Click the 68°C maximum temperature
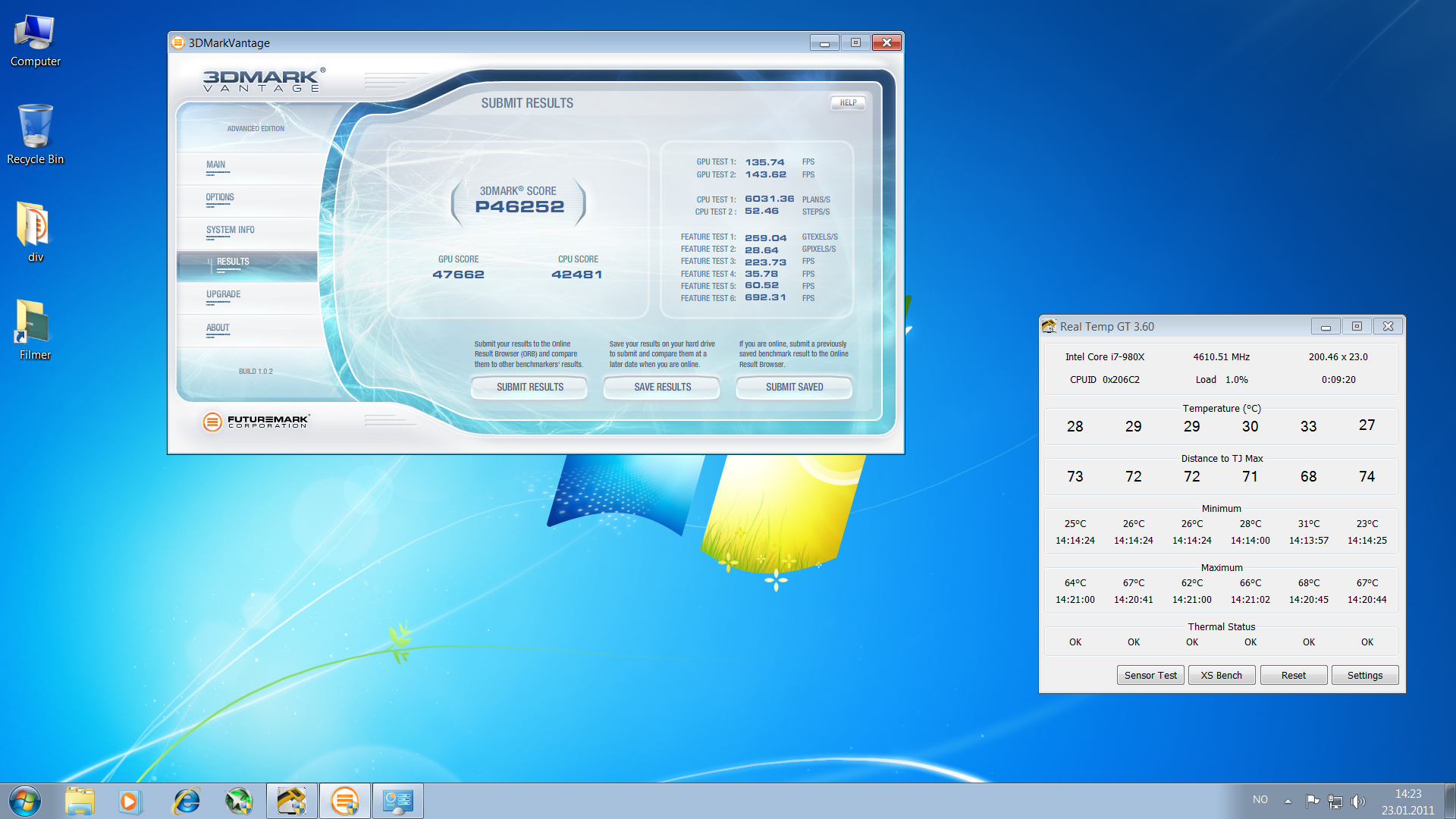This screenshot has width=1456, height=819. point(1308,582)
